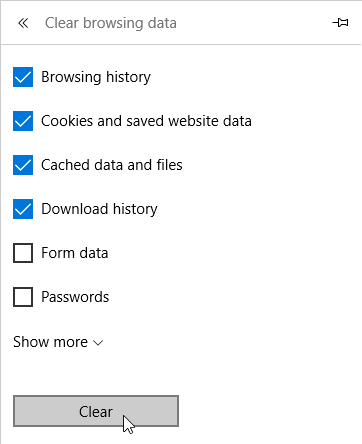The image size is (362, 444).
Task: Click the Clear button
Action: [96, 411]
